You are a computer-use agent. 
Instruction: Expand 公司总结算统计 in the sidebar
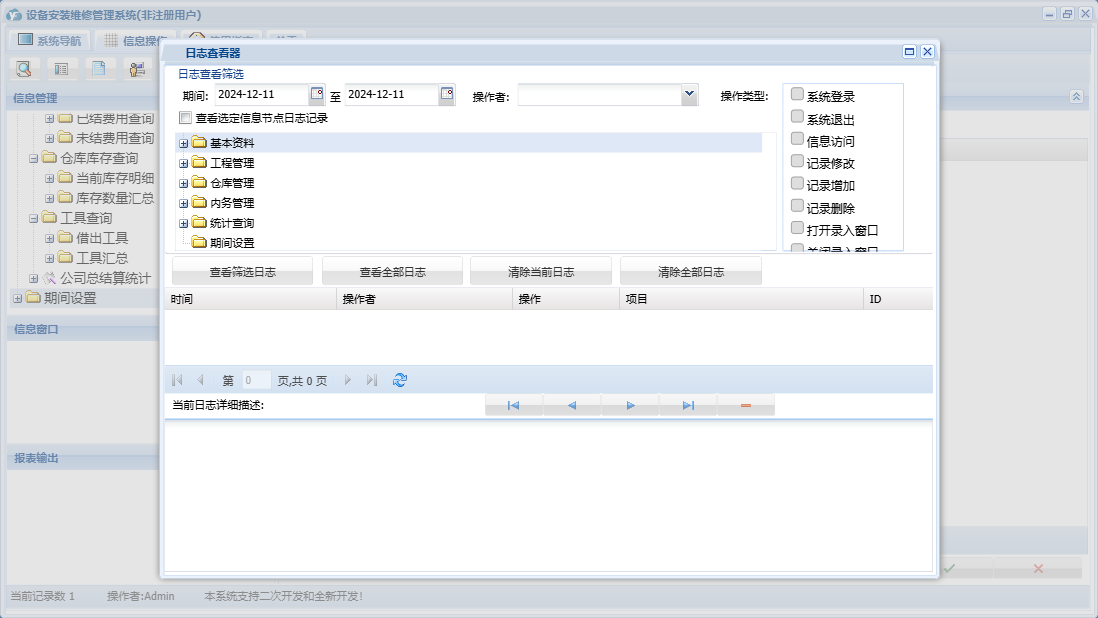pos(33,279)
